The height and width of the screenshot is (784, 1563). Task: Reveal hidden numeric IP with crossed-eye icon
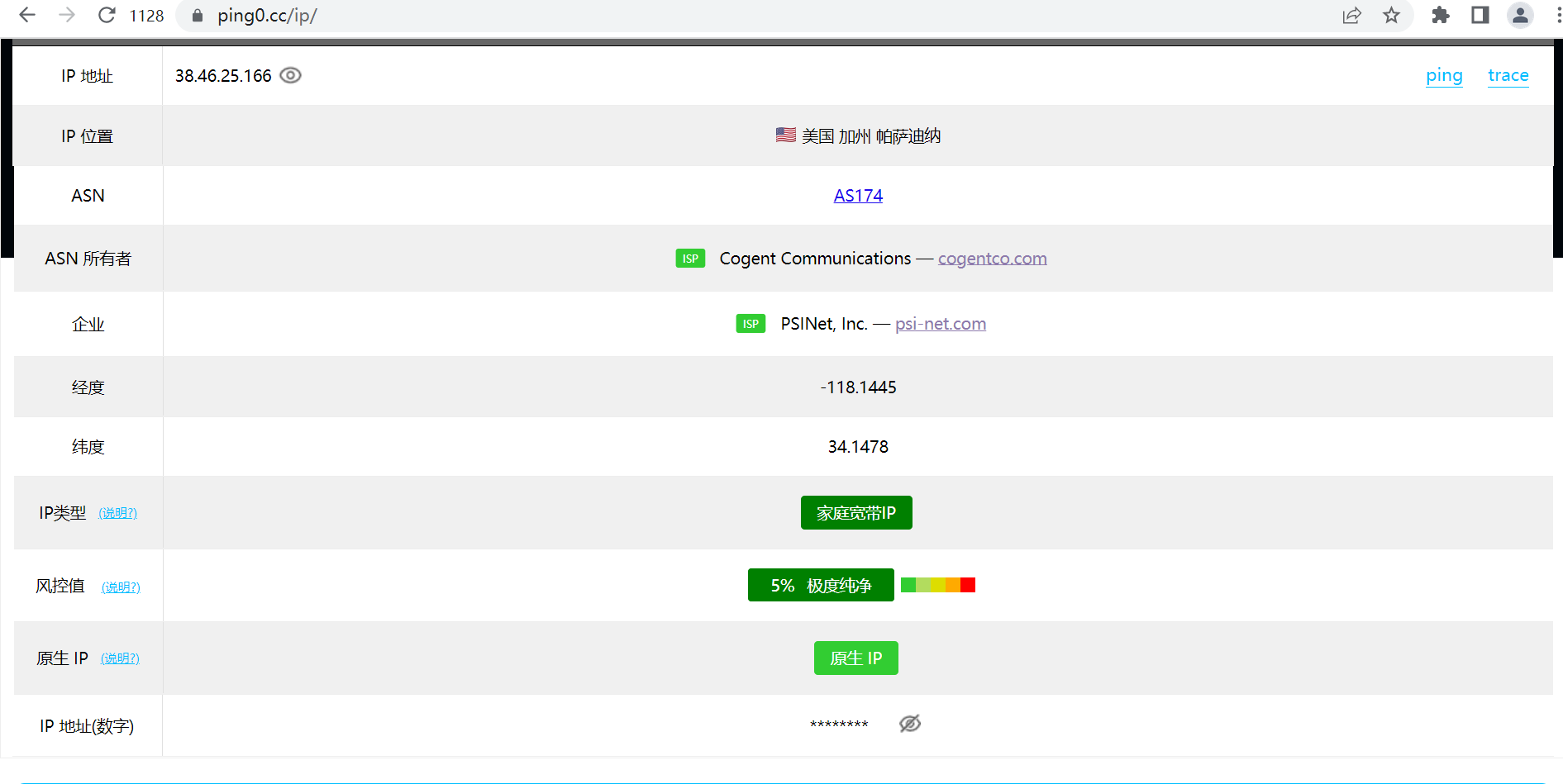point(910,724)
